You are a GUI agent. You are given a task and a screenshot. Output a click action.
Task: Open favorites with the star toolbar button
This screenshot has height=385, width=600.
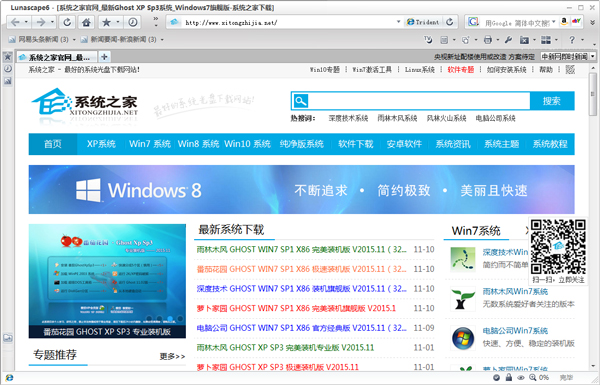pyautogui.click(x=106, y=22)
